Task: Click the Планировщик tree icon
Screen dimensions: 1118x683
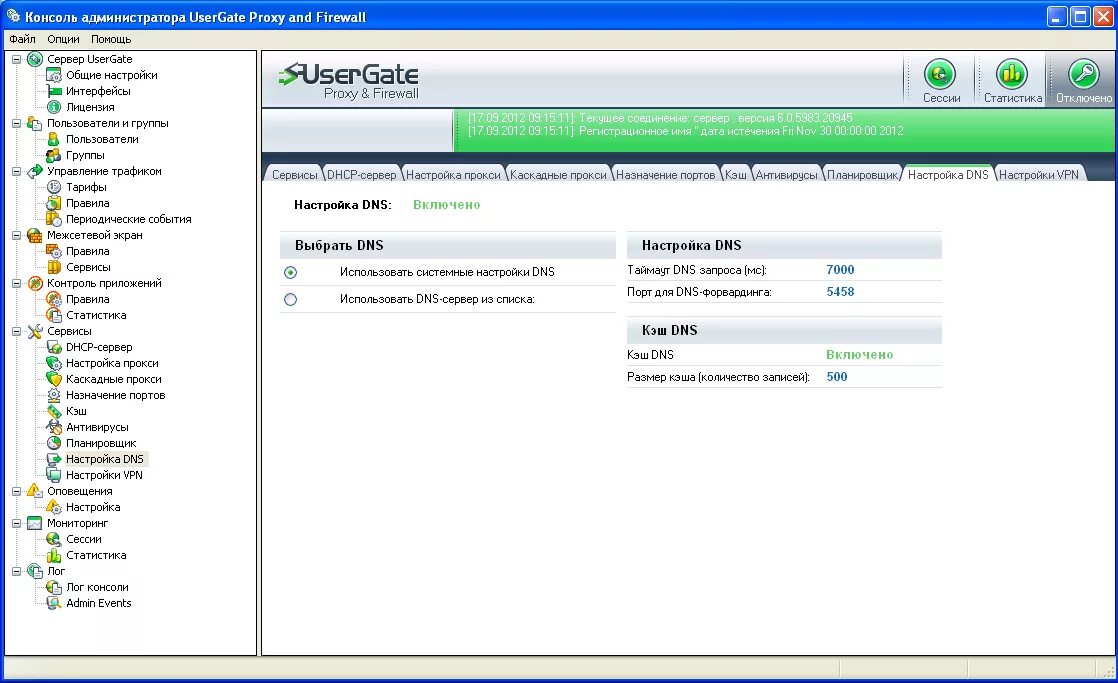Action: click(x=53, y=443)
